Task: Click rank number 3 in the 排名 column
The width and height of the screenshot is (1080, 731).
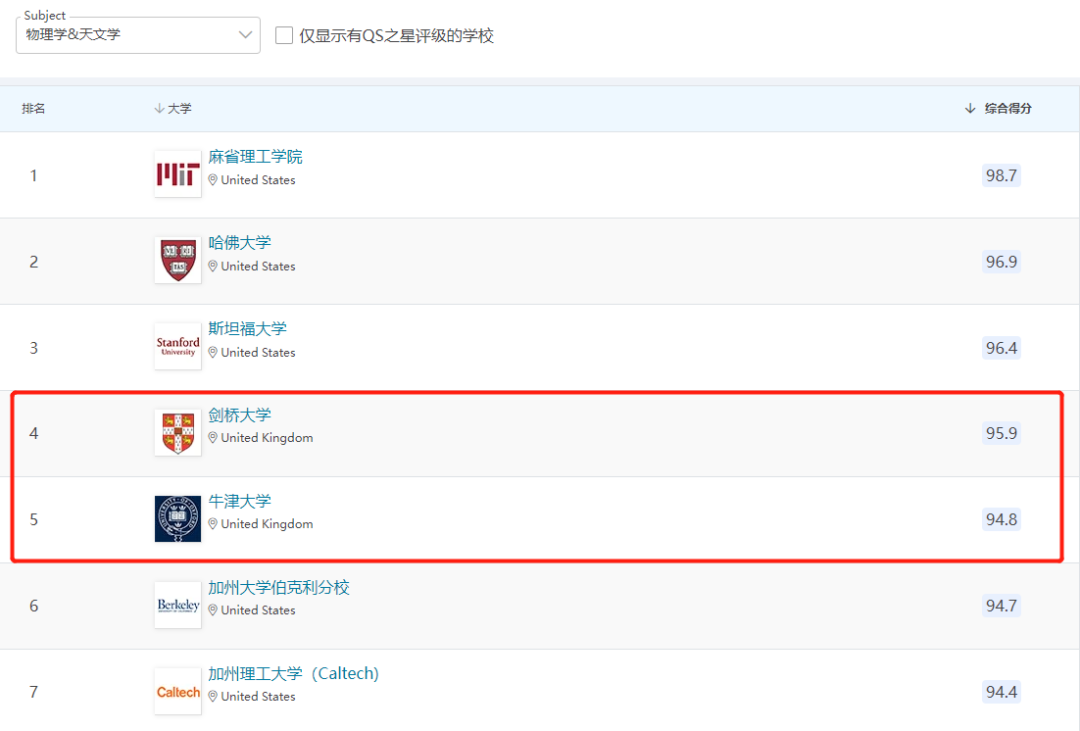Action: pos(33,347)
